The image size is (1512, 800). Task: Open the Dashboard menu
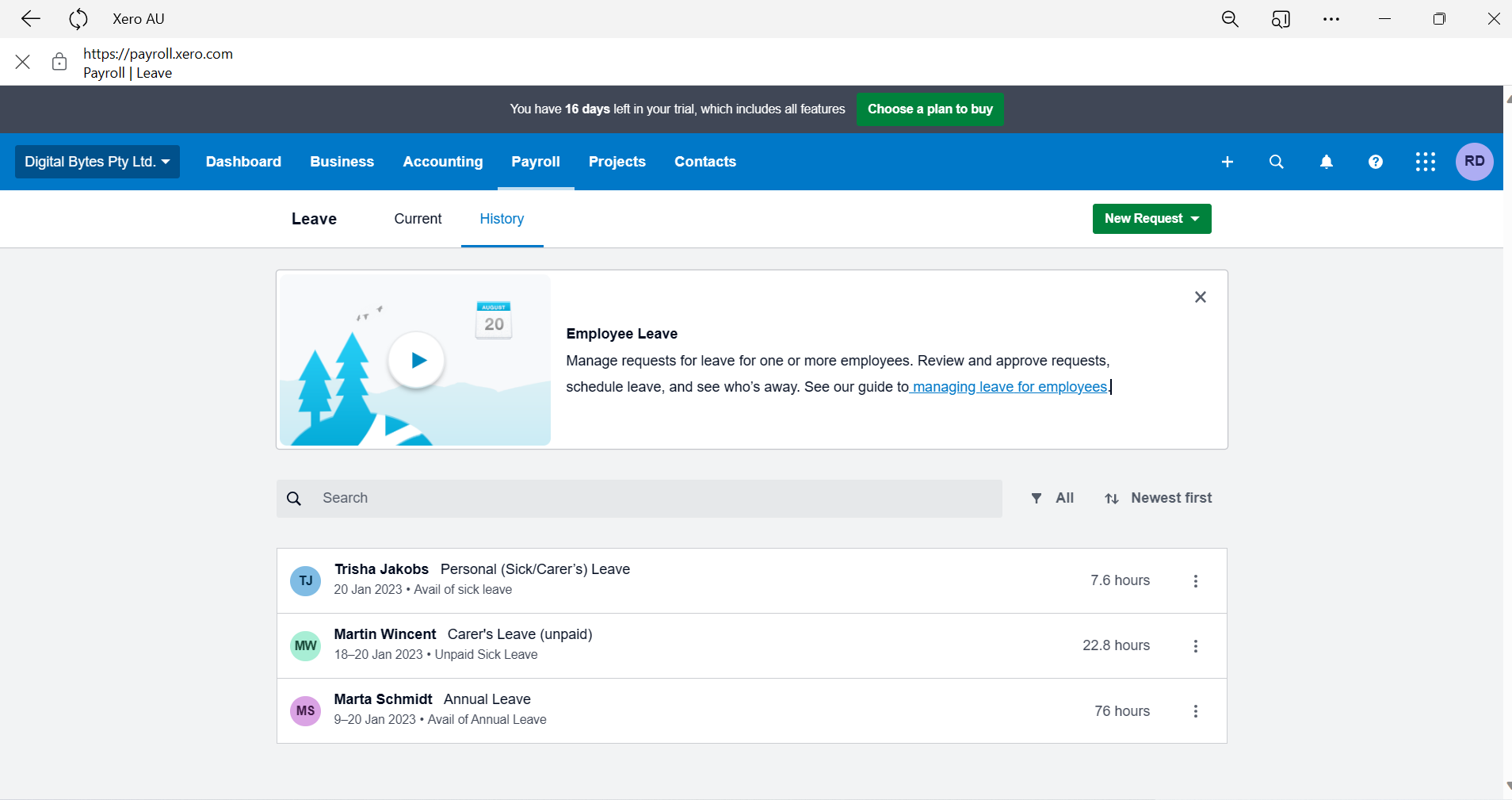point(243,162)
